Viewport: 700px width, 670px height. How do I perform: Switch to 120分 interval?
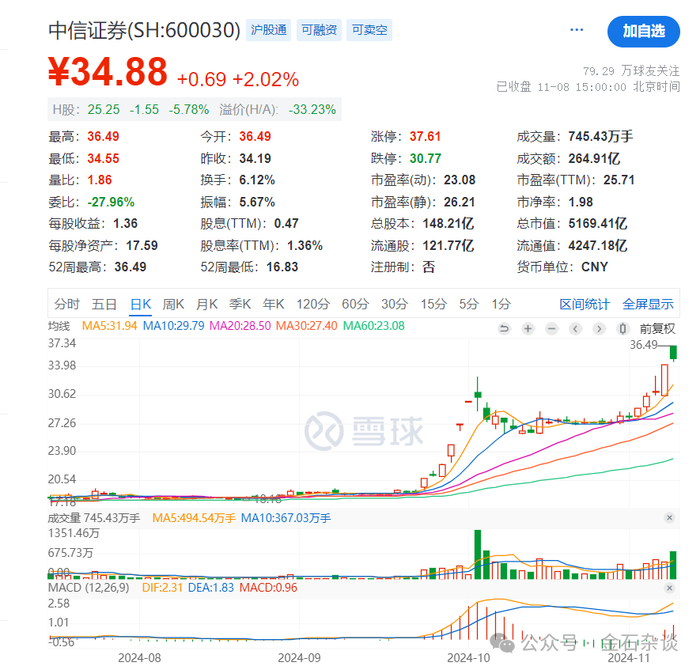point(313,304)
